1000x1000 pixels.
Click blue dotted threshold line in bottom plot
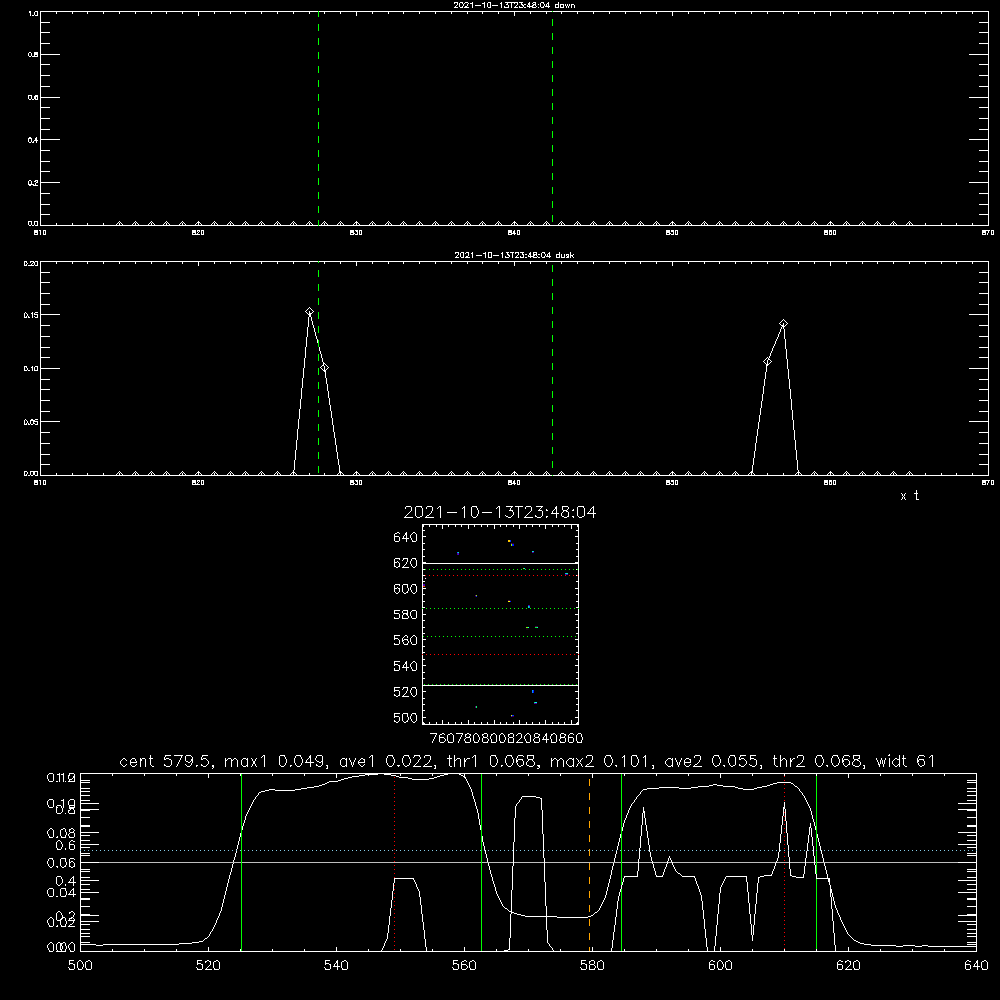(528, 851)
